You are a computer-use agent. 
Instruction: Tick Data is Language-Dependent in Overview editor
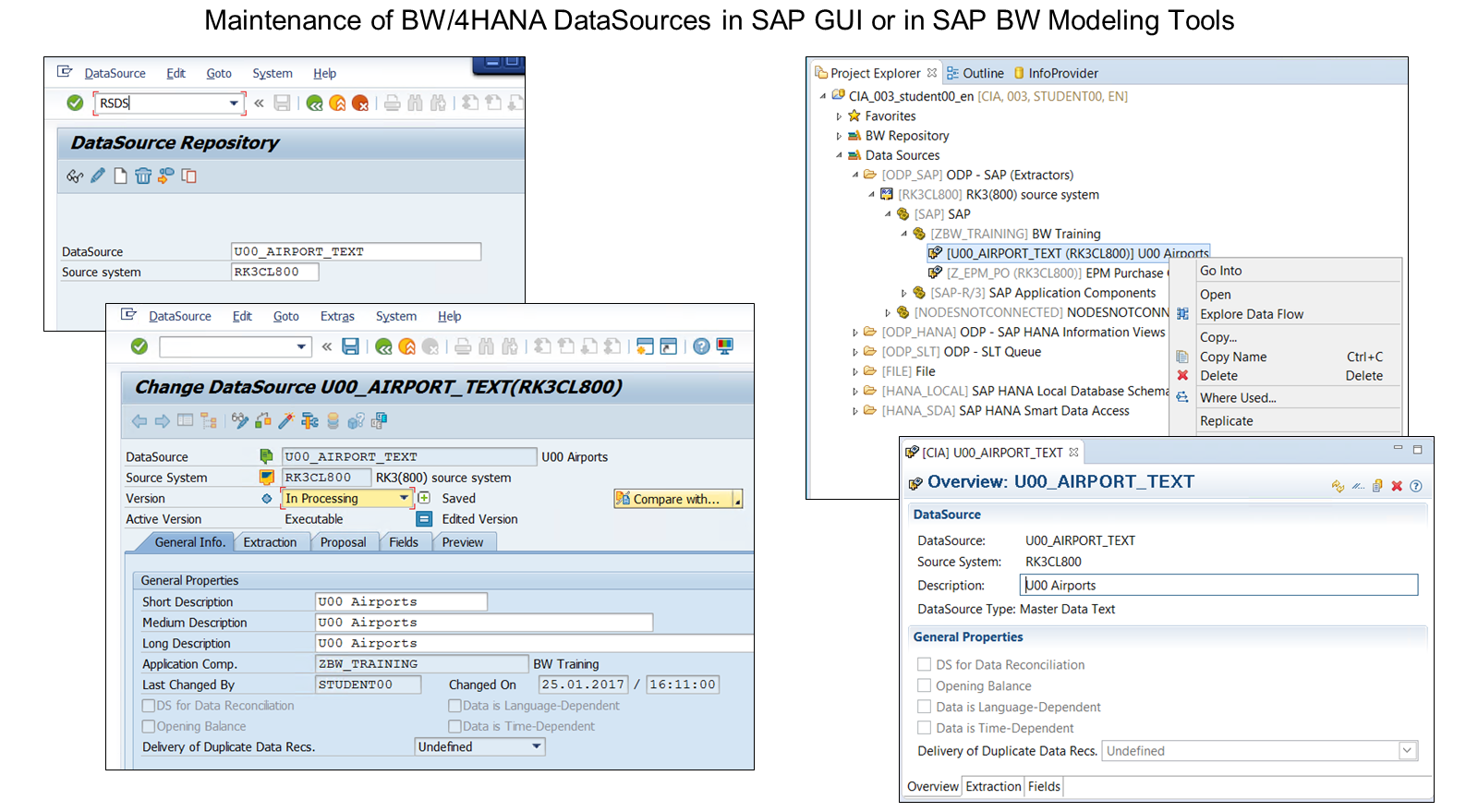tap(924, 707)
